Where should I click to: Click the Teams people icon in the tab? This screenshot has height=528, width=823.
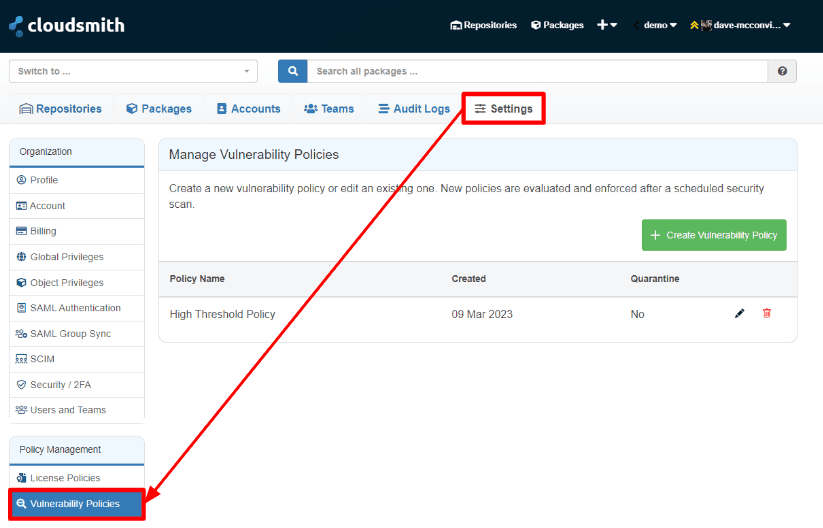point(311,109)
